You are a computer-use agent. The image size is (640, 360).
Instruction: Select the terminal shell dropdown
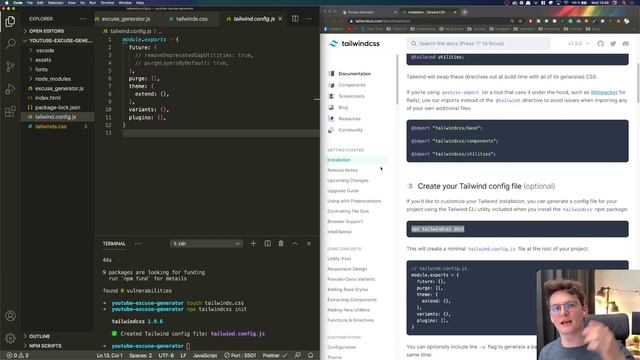206,244
